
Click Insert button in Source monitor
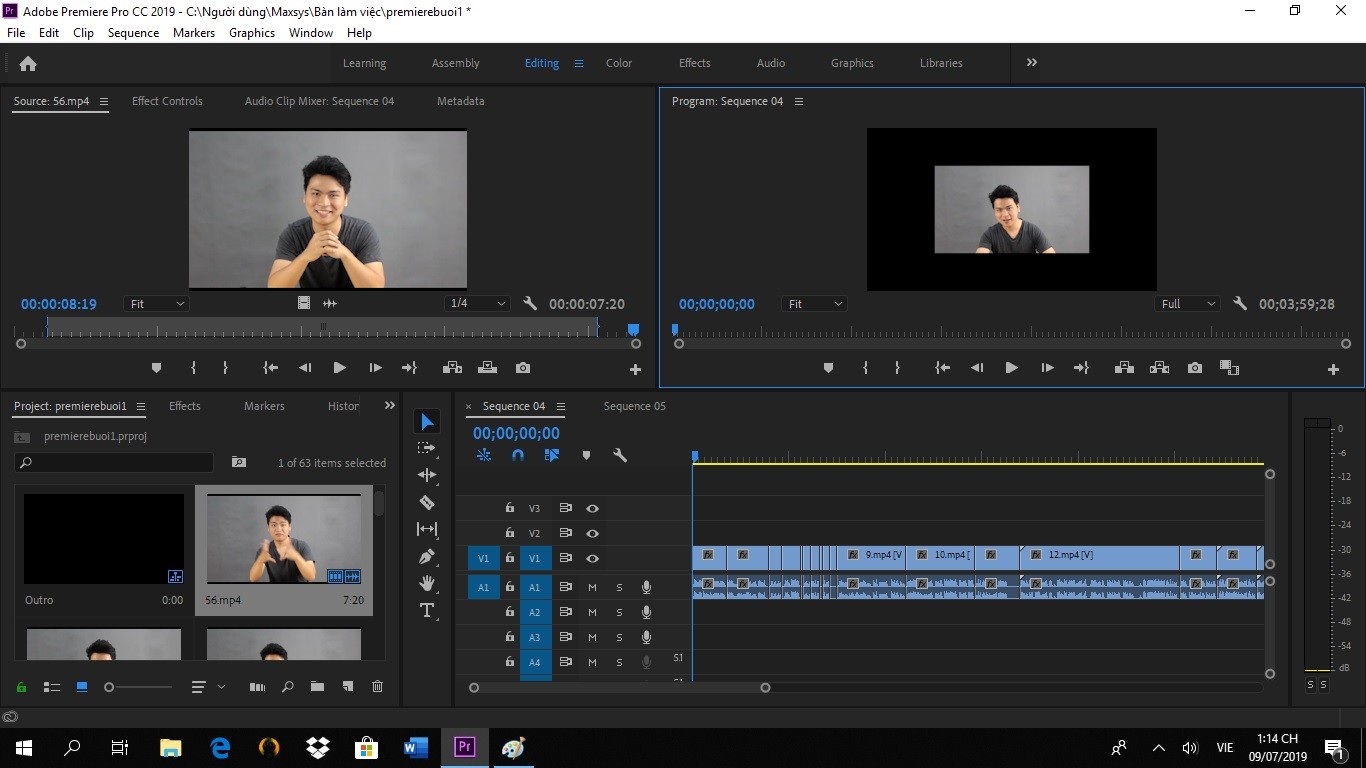point(452,368)
